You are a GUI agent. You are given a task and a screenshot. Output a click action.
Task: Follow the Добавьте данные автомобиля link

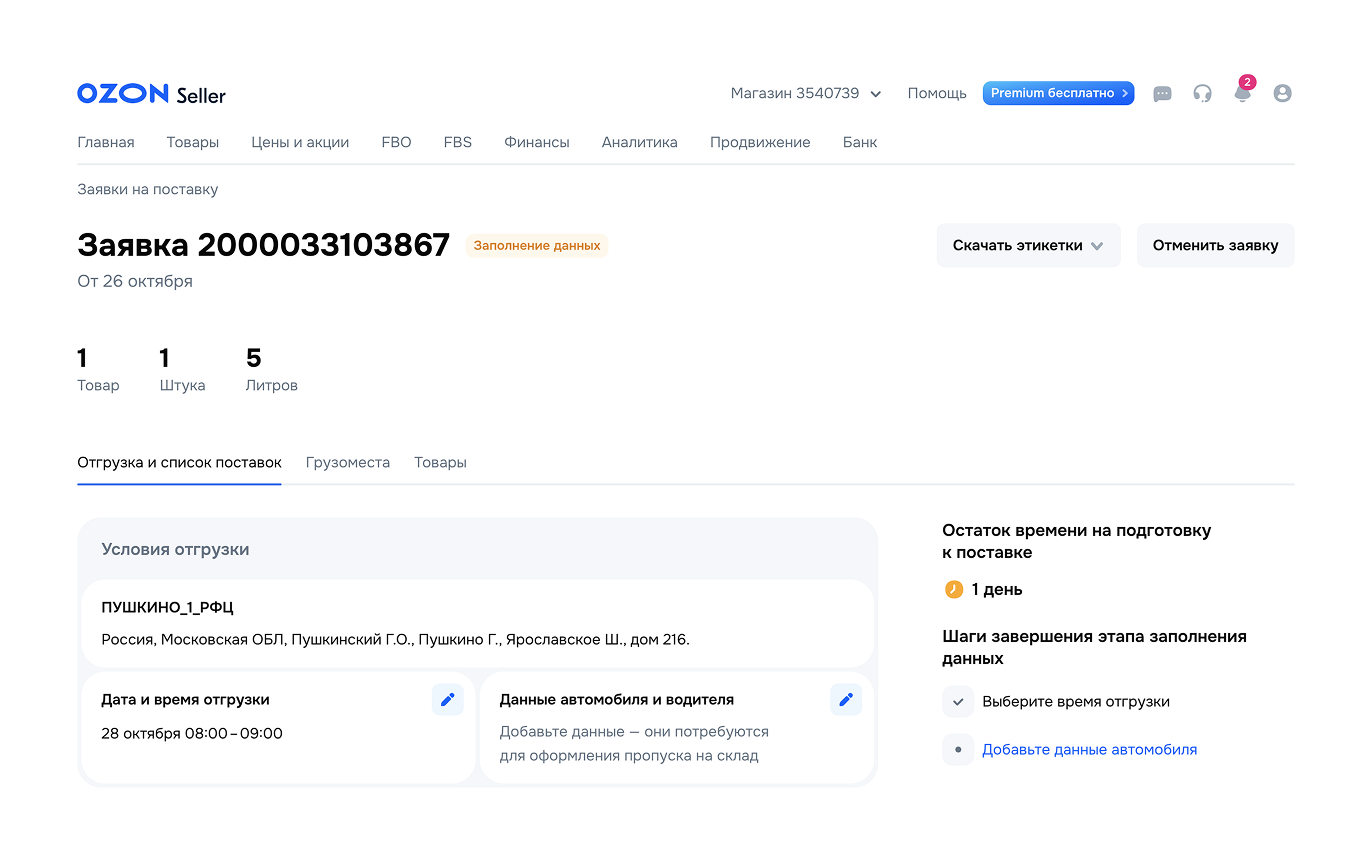point(1089,749)
